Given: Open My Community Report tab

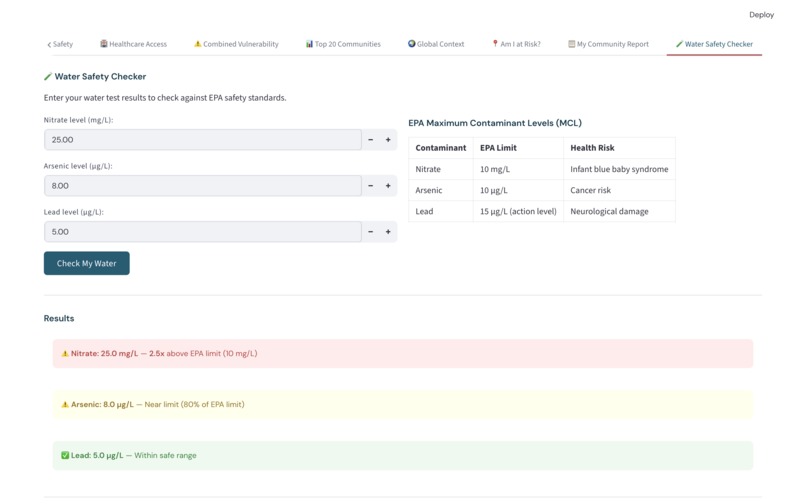Looking at the screenshot, I should coord(608,44).
